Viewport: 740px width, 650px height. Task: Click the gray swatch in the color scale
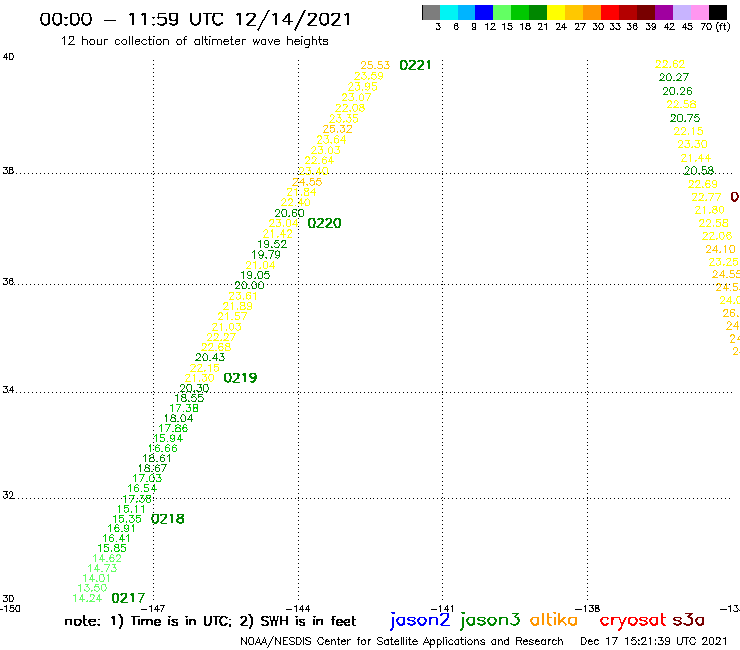coord(431,12)
